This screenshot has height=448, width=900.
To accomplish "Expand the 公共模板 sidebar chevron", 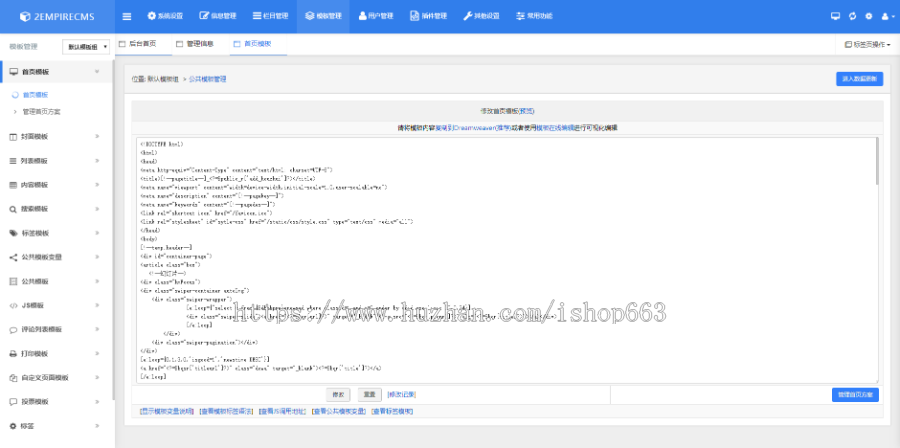I will [97, 281].
